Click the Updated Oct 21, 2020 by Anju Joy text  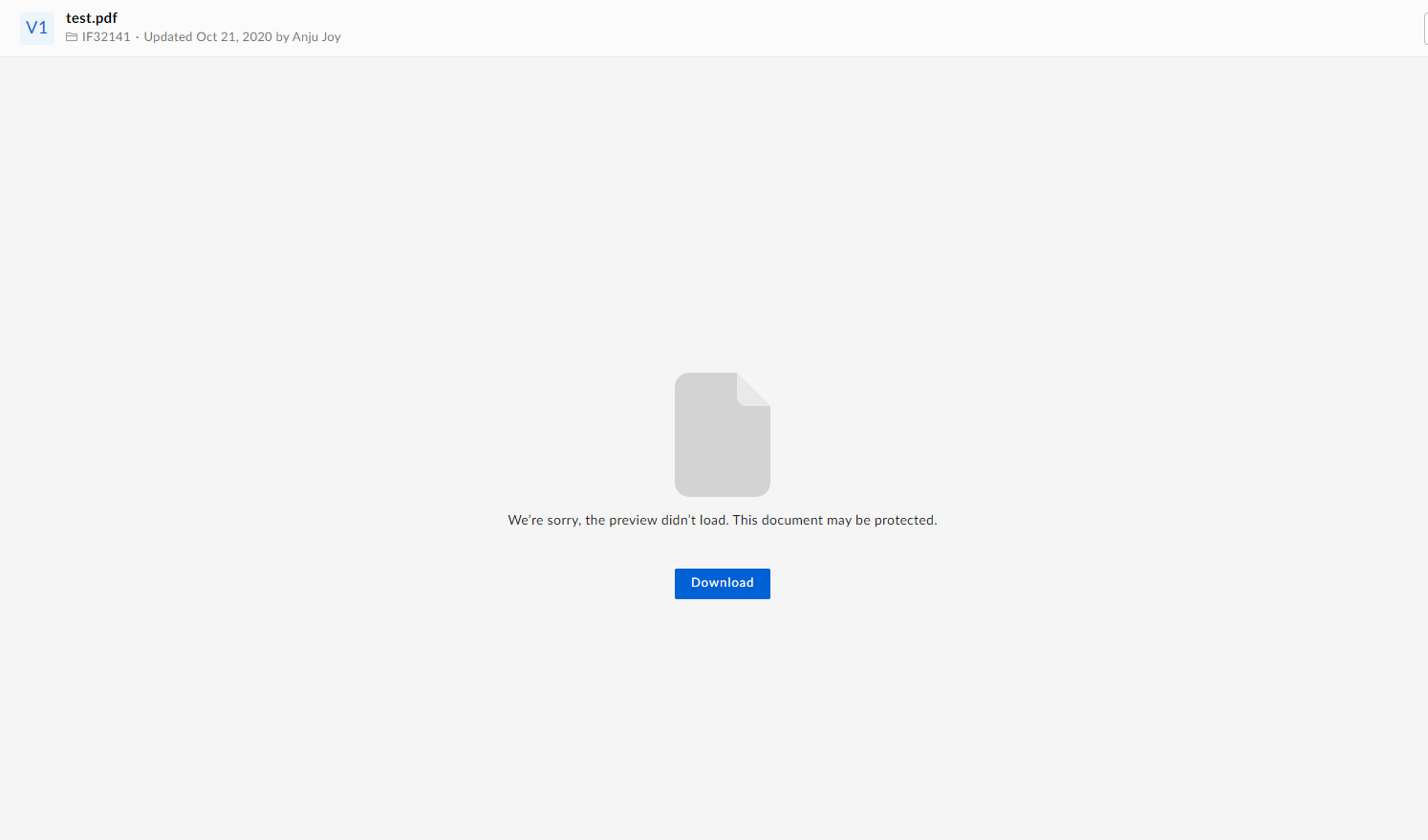pos(242,37)
